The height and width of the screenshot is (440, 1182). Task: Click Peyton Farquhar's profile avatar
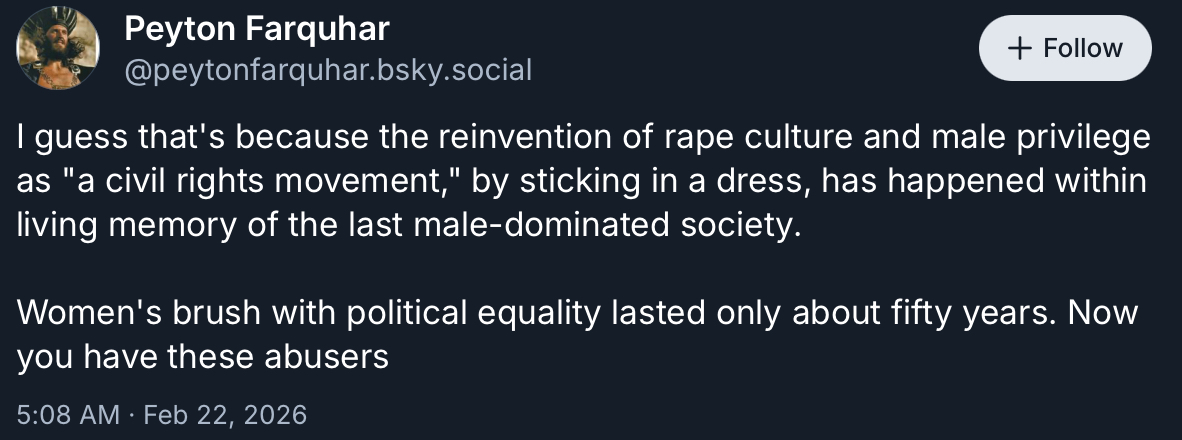(x=59, y=48)
